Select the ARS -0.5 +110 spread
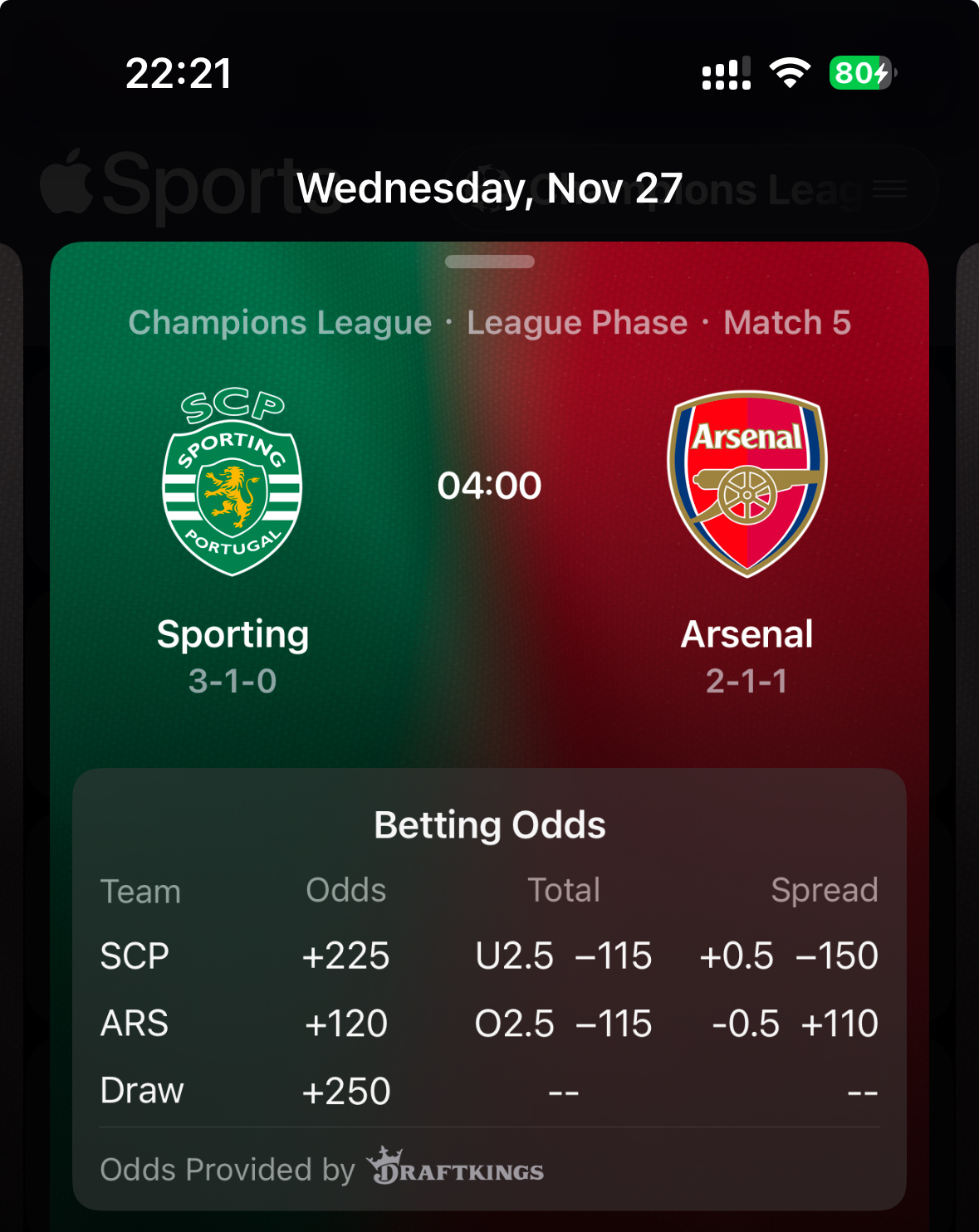 point(795,1024)
